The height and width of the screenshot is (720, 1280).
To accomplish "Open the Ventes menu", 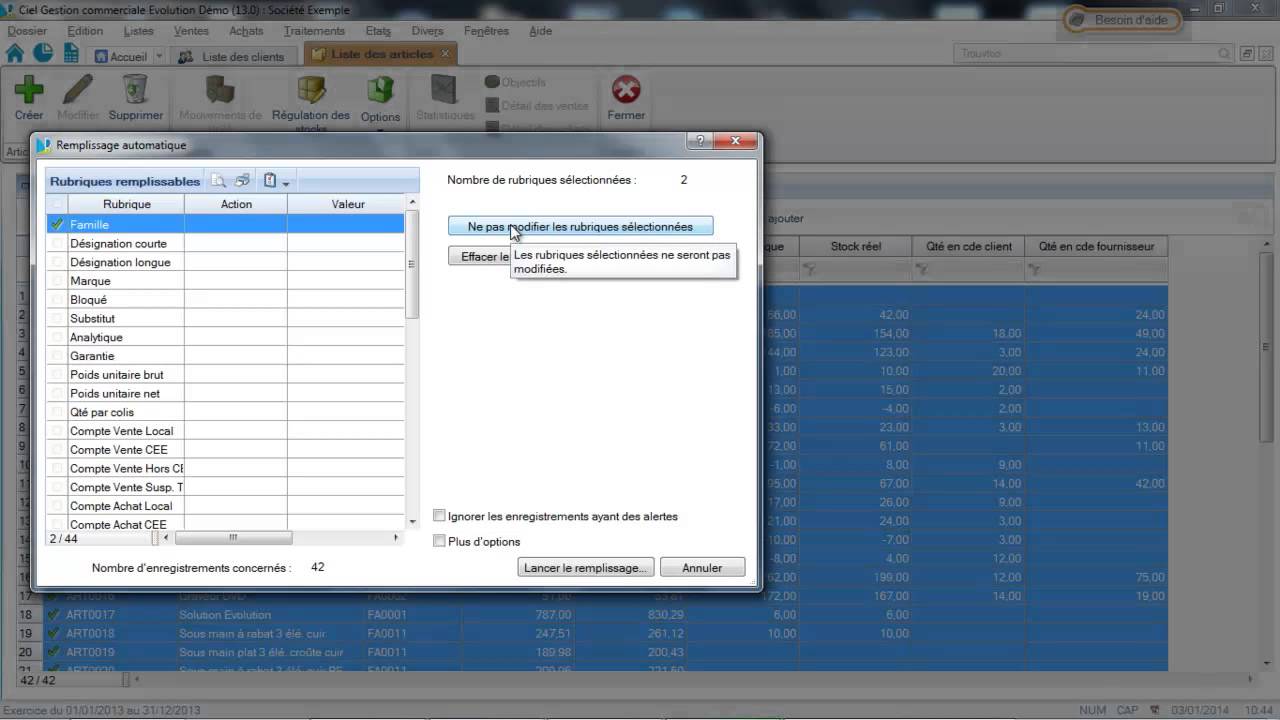I will coord(191,31).
